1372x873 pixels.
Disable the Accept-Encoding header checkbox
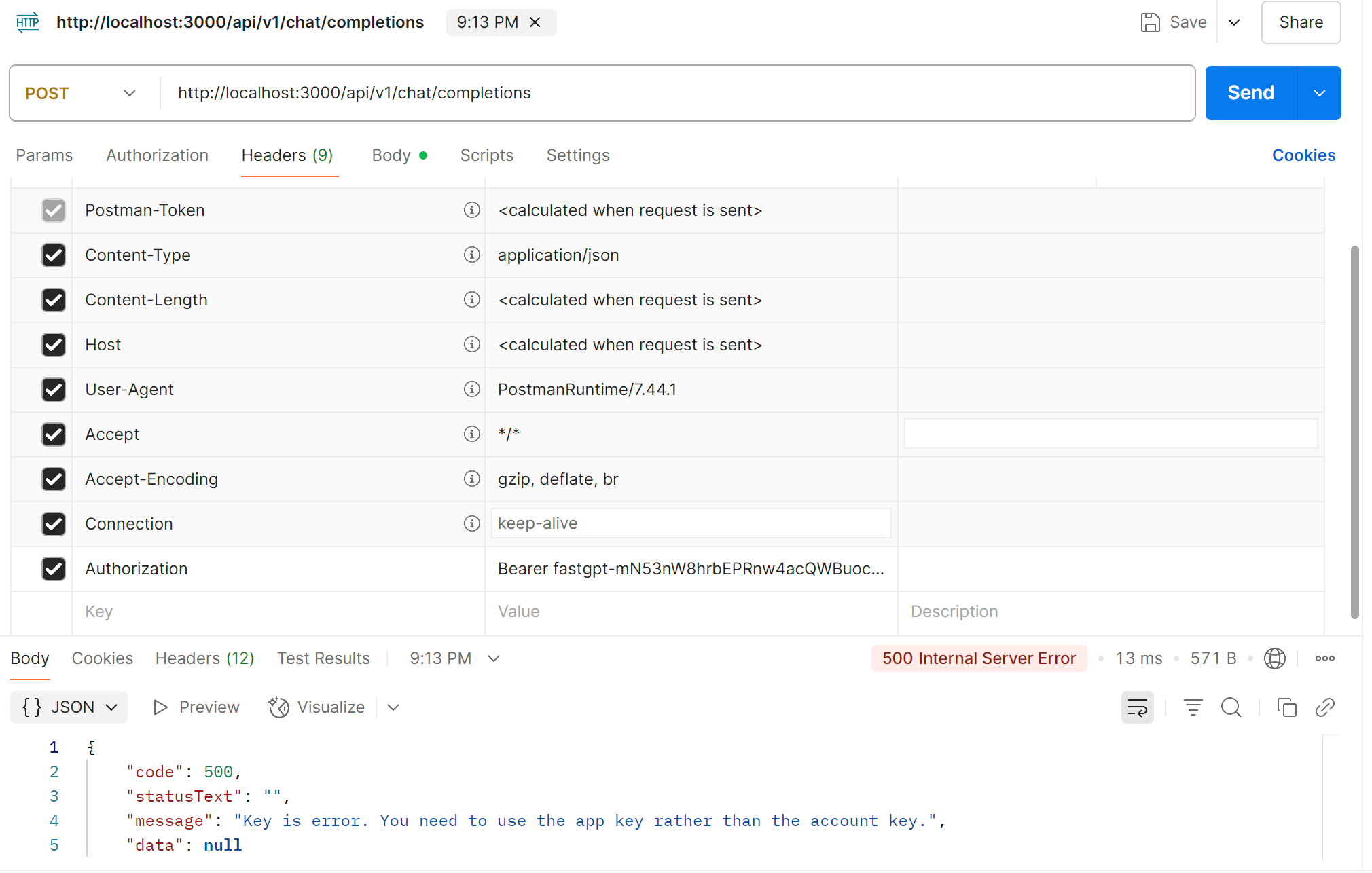pyautogui.click(x=54, y=479)
